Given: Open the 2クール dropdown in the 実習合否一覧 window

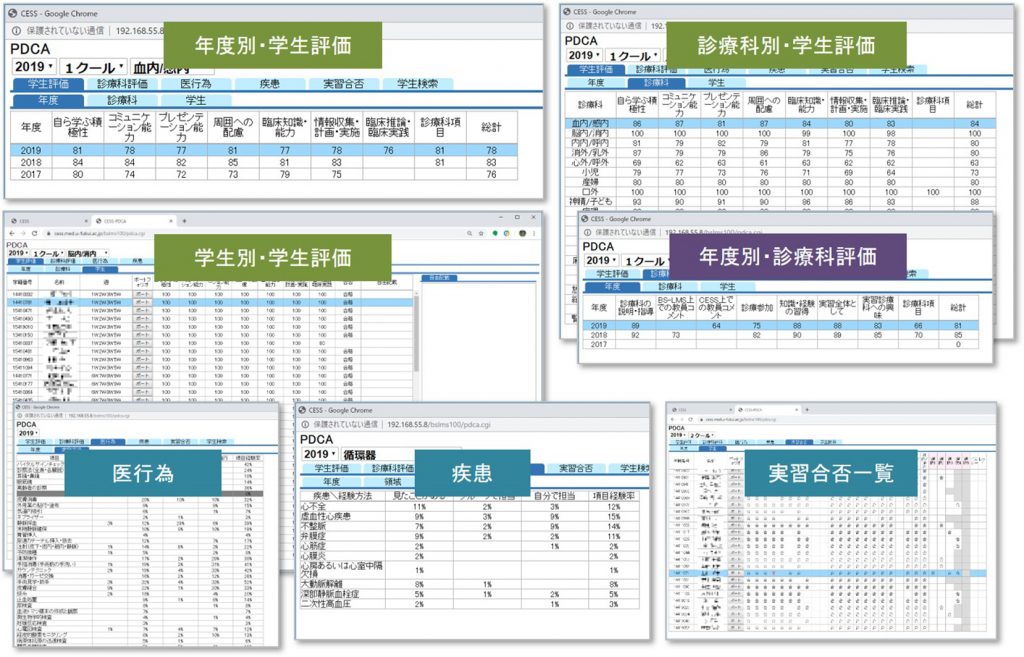Looking at the screenshot, I should [x=701, y=435].
